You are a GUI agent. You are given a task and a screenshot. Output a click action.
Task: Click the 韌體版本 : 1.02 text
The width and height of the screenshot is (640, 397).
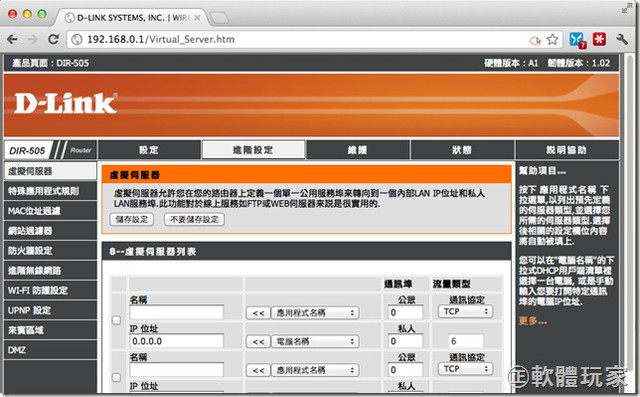click(579, 63)
